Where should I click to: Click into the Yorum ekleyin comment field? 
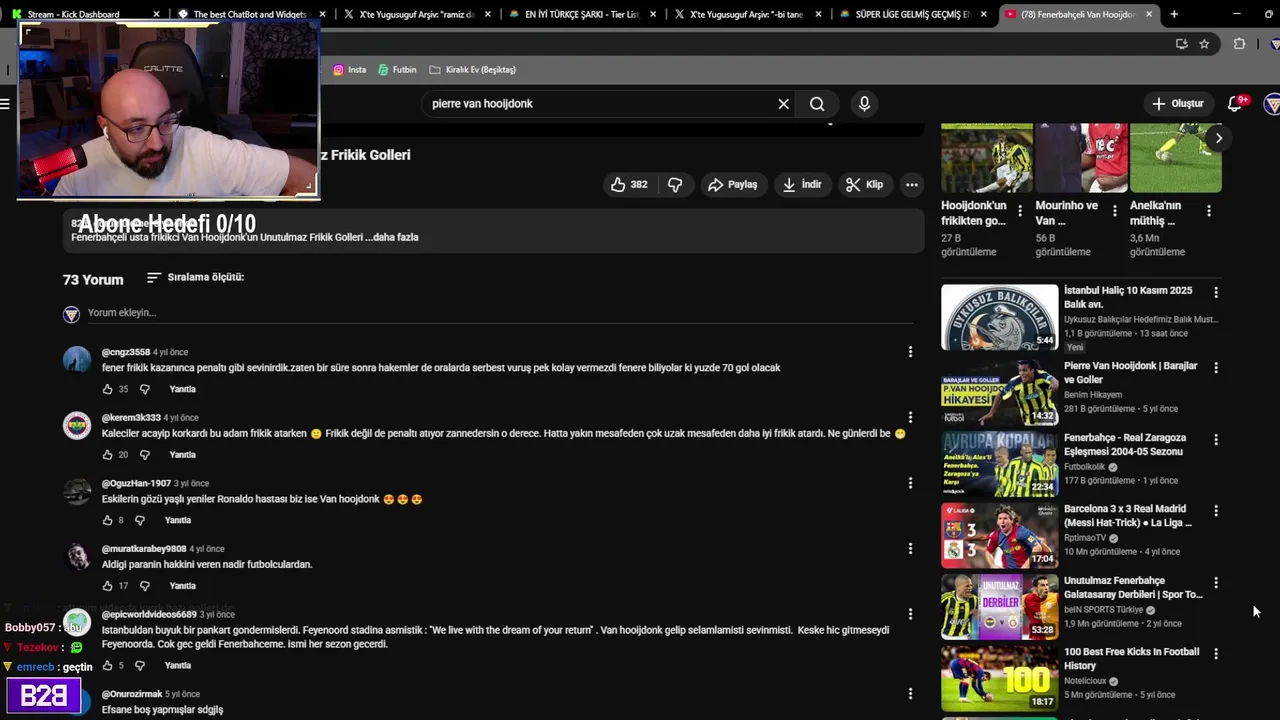coord(500,313)
